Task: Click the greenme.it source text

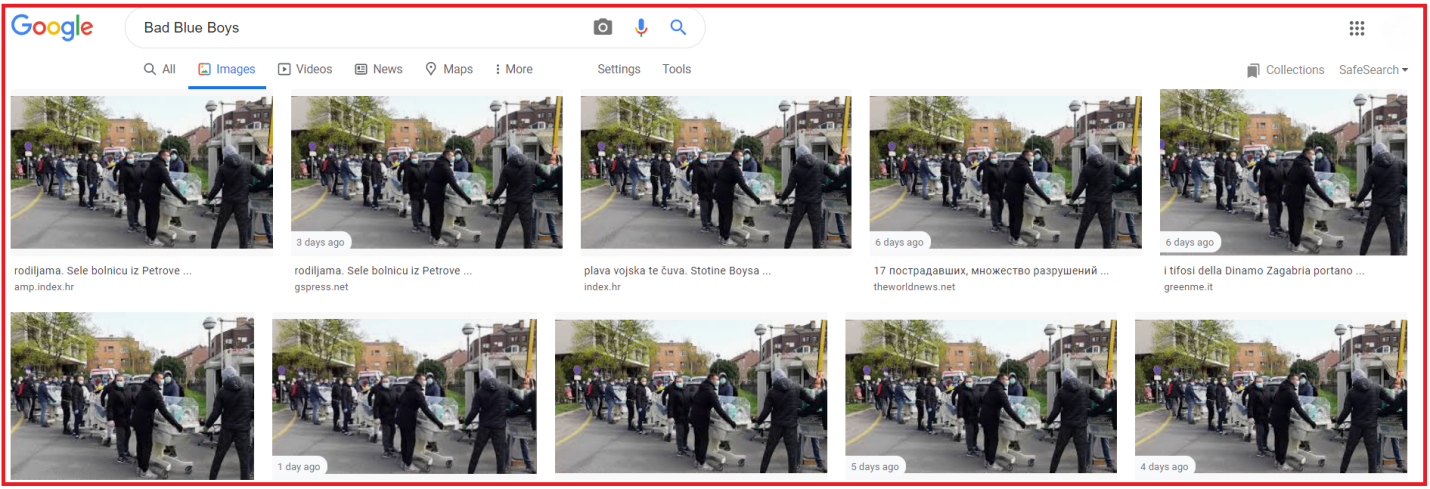Action: tap(1186, 287)
